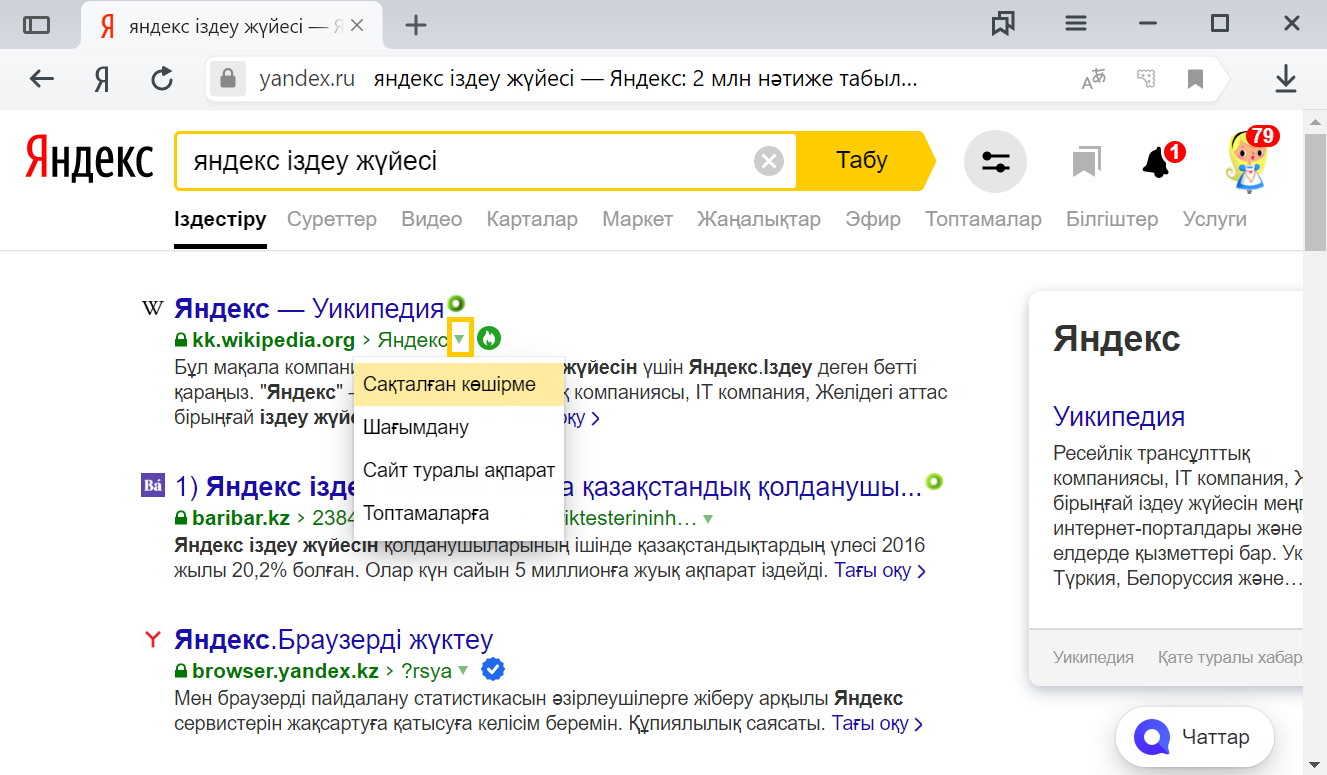Expand dropdown arrow next to browser.yandex.kz ?rsya
The width and height of the screenshot is (1327, 775).
tap(463, 670)
